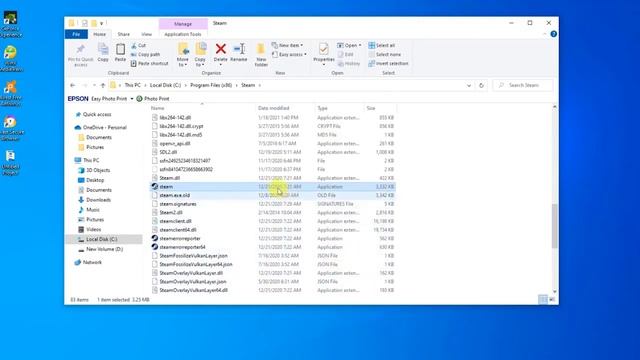Click the Search Steam field
640x360 pixels.
click(x=523, y=85)
